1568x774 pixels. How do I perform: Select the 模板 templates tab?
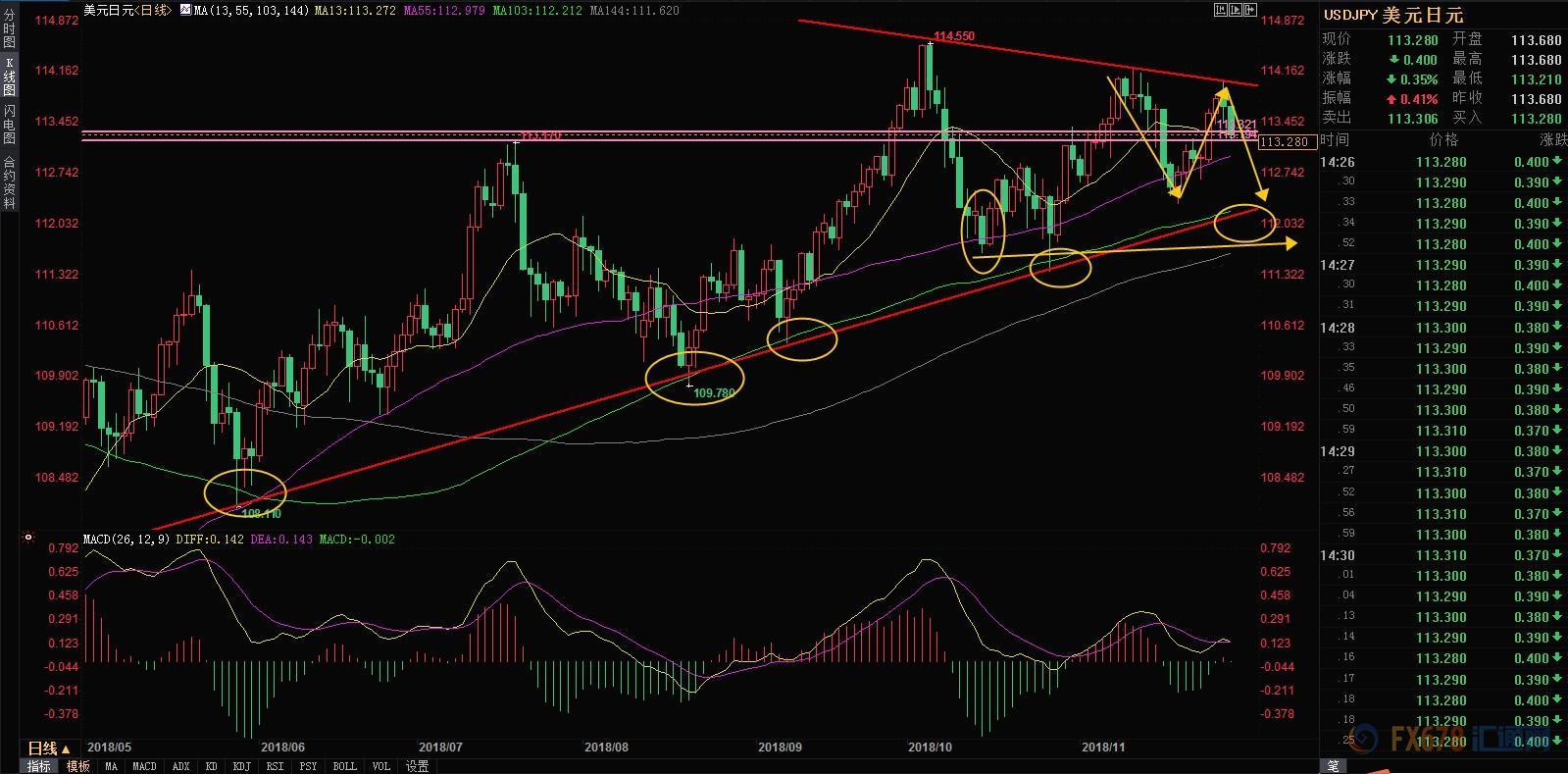78,766
